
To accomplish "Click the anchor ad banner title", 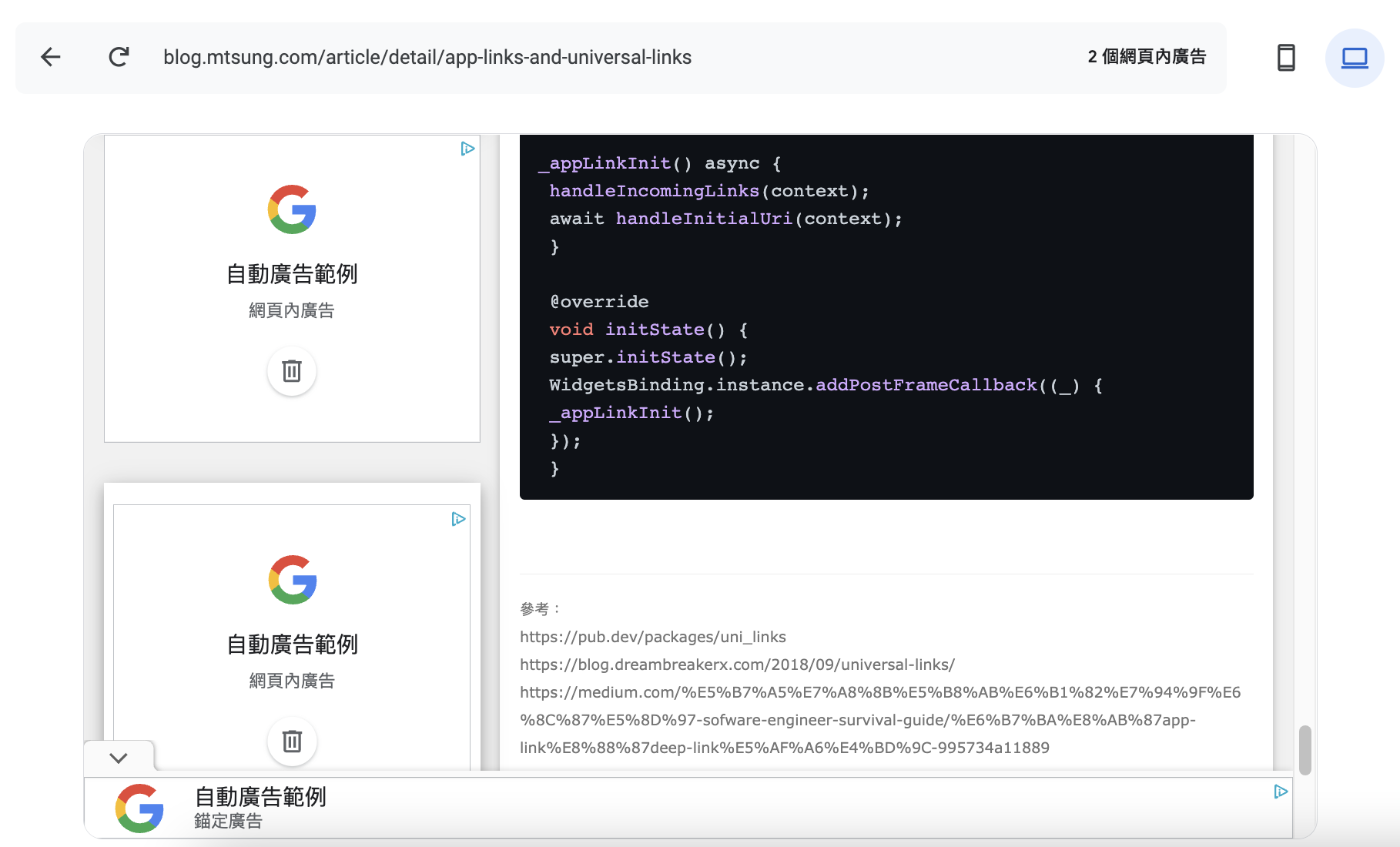I will click(260, 796).
